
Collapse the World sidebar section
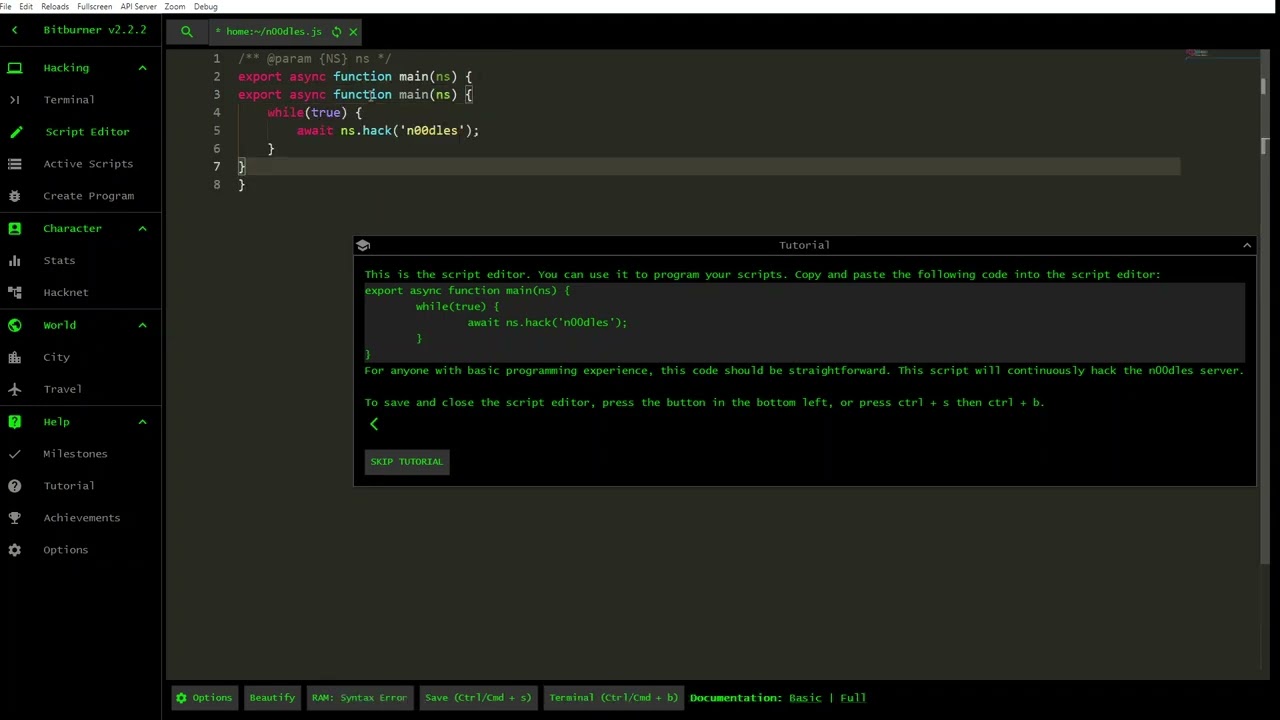pyautogui.click(x=142, y=325)
